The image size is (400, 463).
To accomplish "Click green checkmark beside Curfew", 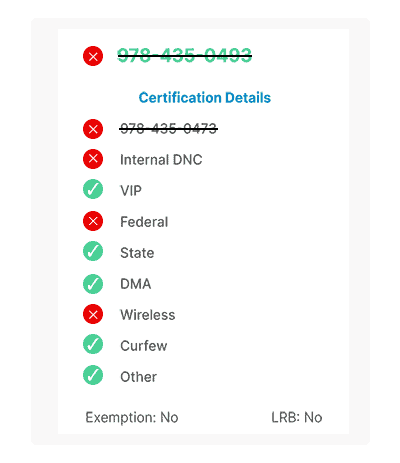I will point(93,344).
